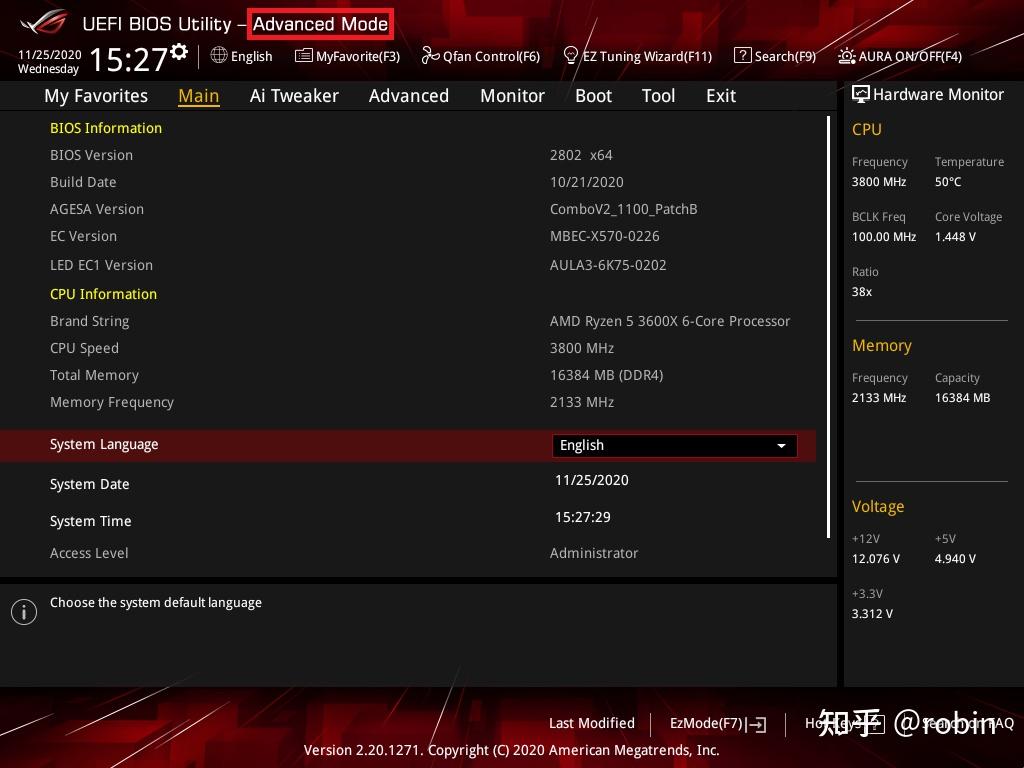Open the Boot tab
The height and width of the screenshot is (768, 1024).
tap(593, 96)
